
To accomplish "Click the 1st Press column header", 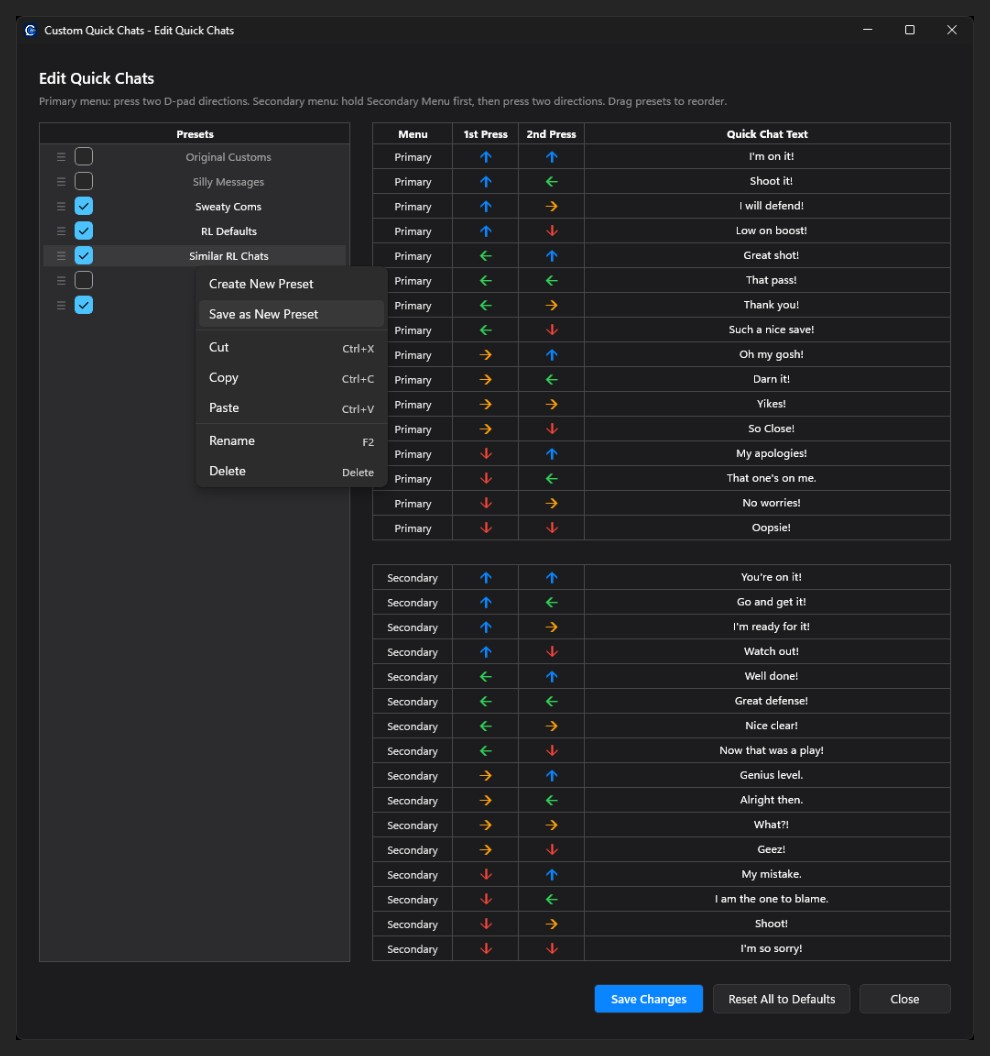I will [486, 134].
